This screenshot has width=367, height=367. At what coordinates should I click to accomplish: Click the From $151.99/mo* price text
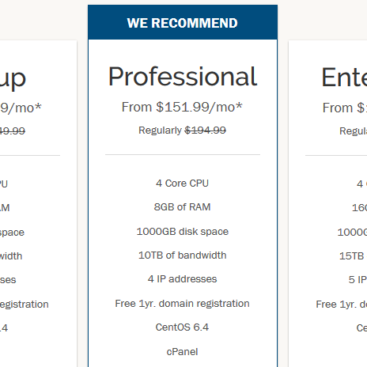182,107
